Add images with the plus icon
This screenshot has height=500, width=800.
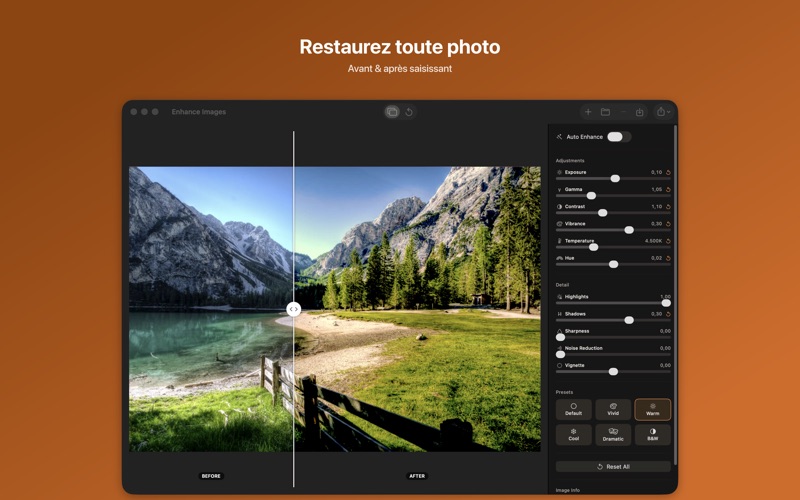click(588, 112)
